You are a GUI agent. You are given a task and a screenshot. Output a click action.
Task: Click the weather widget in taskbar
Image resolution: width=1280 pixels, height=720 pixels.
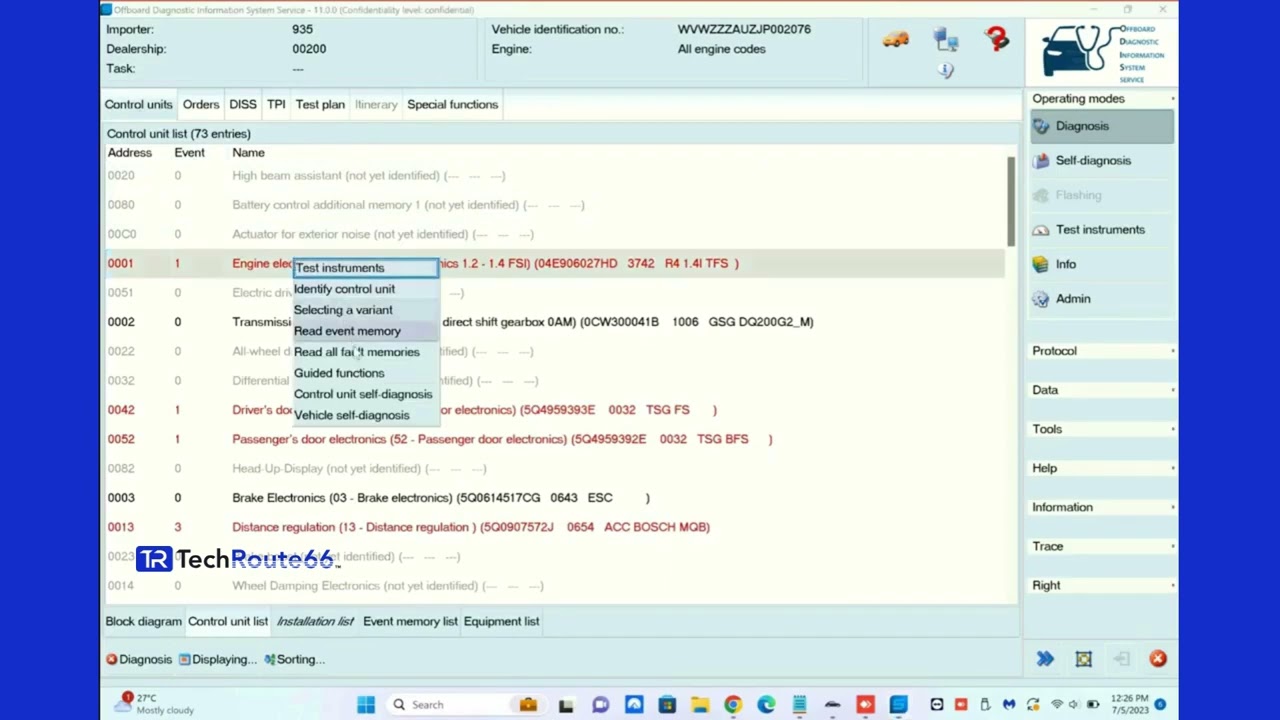pyautogui.click(x=155, y=704)
